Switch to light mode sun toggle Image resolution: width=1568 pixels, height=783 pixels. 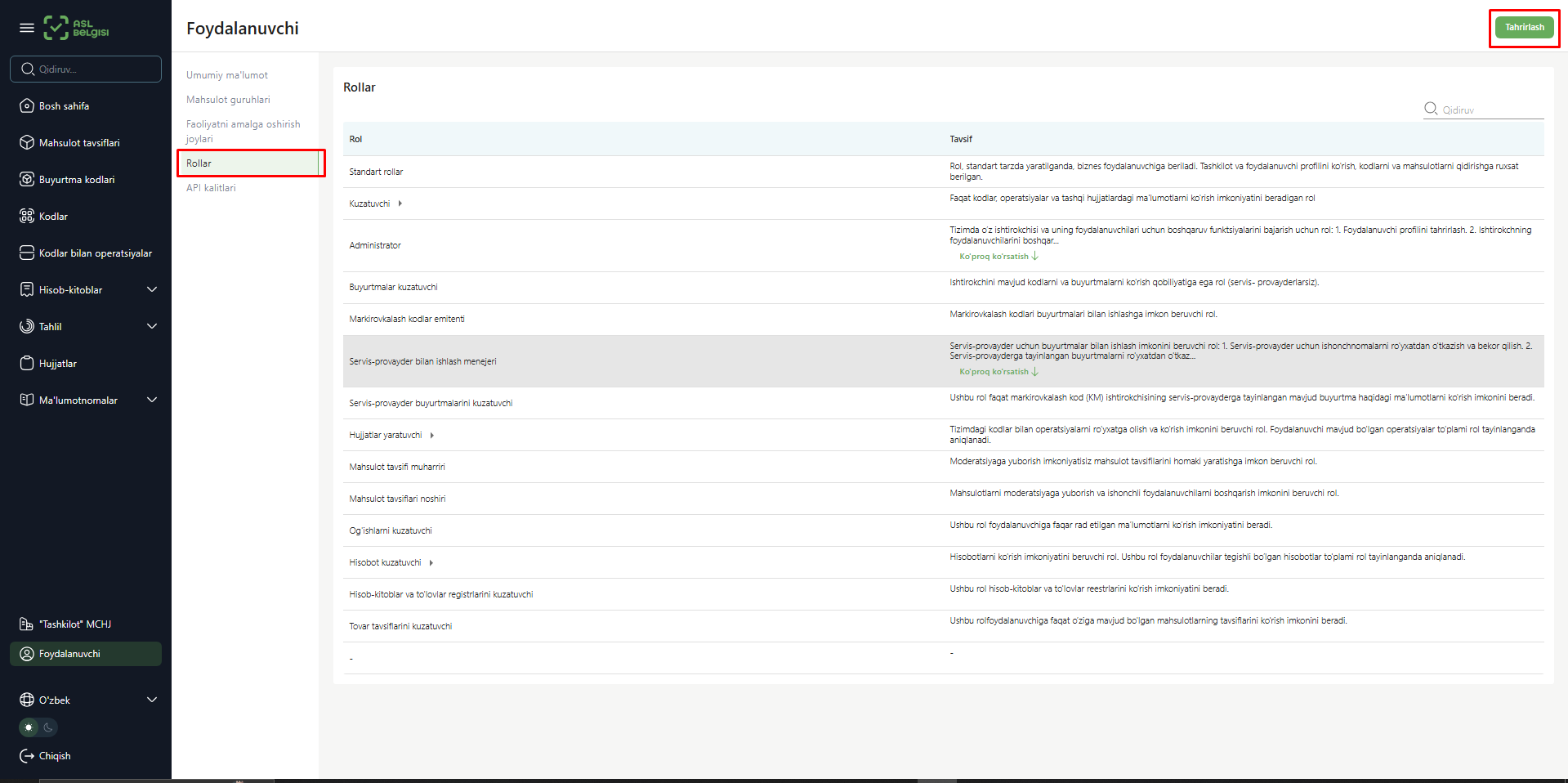click(29, 727)
